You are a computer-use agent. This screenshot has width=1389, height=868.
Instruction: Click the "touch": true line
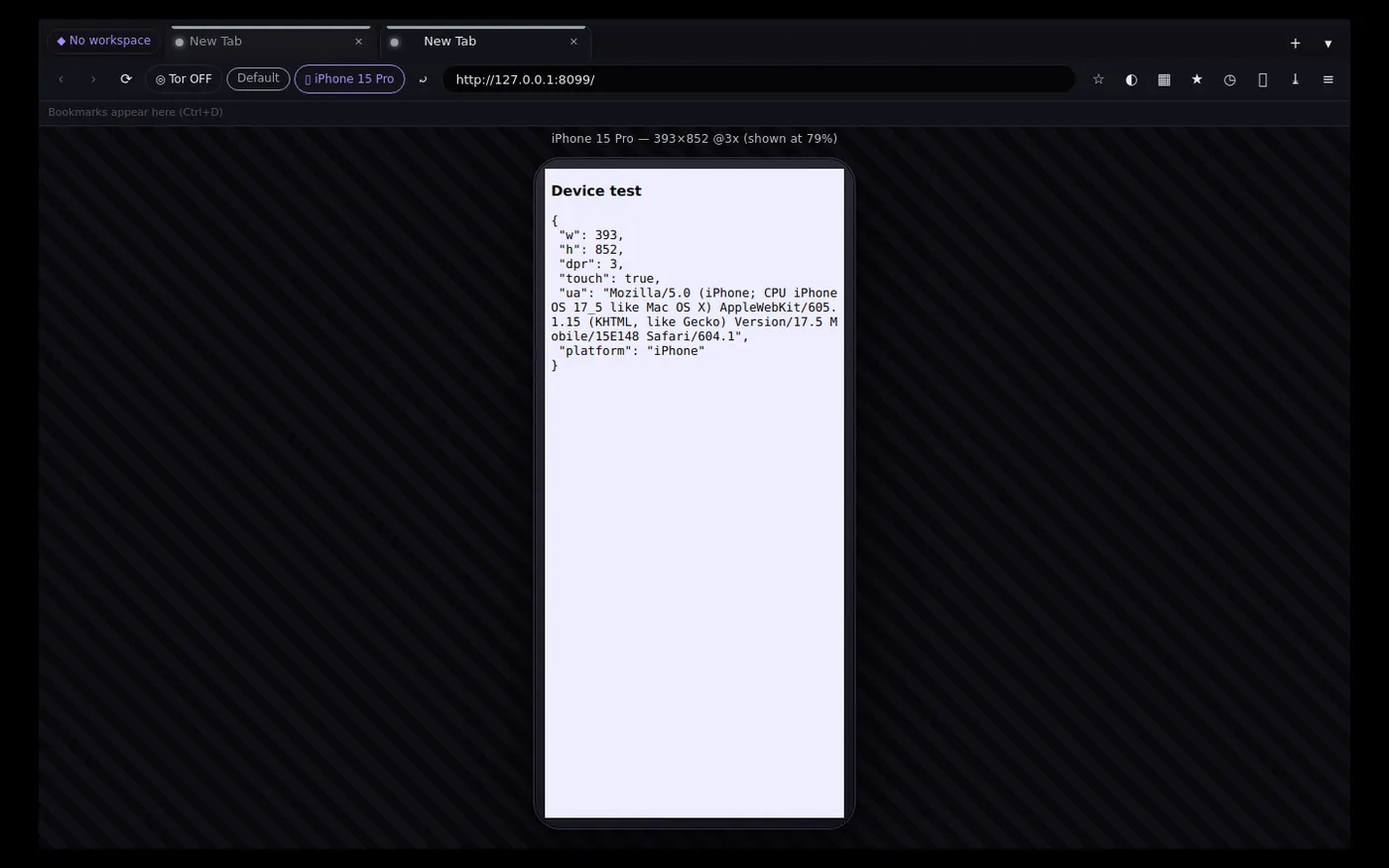click(x=609, y=279)
